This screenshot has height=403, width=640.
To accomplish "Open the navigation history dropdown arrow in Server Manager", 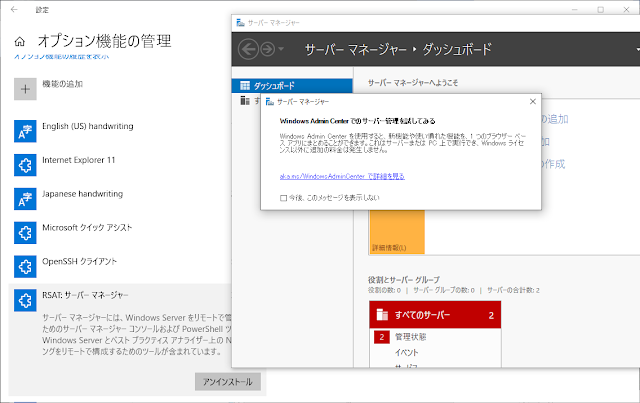I will click(x=281, y=49).
